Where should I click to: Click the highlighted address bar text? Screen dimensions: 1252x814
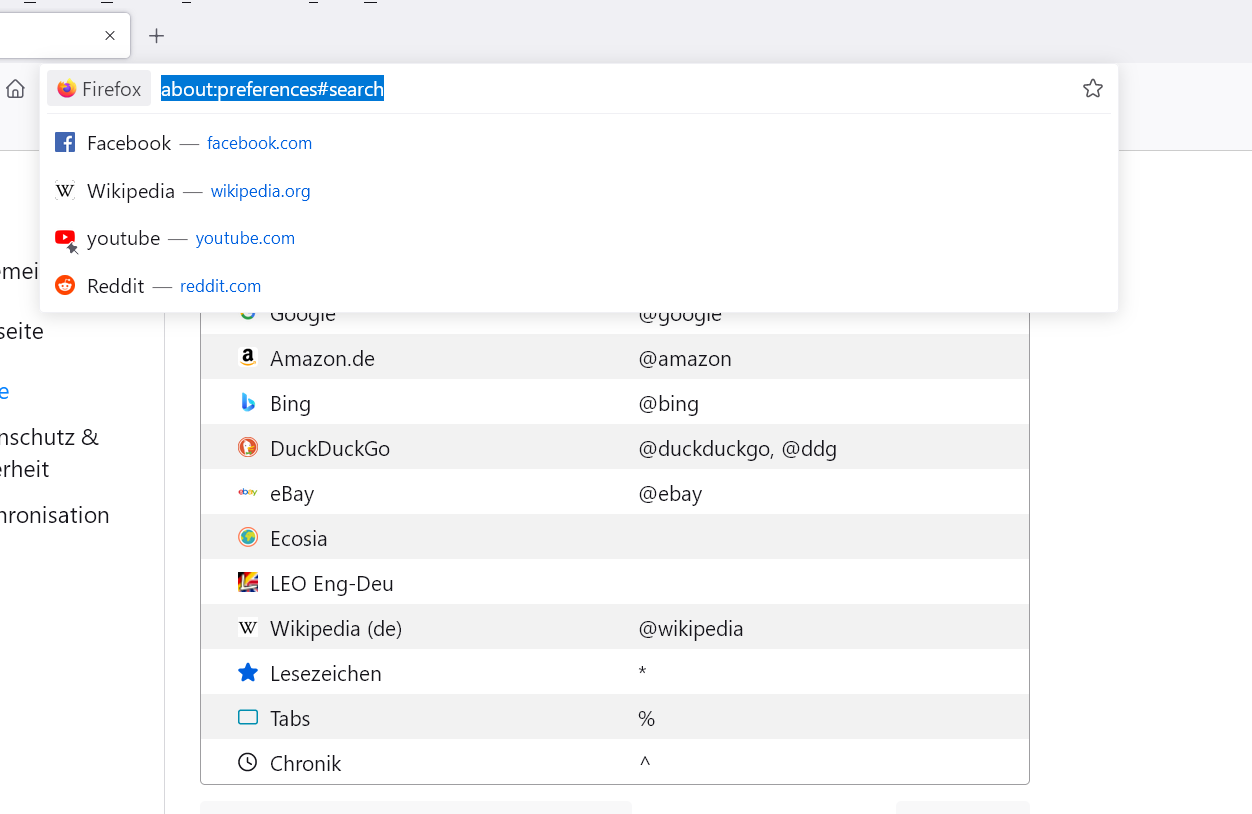click(x=272, y=89)
